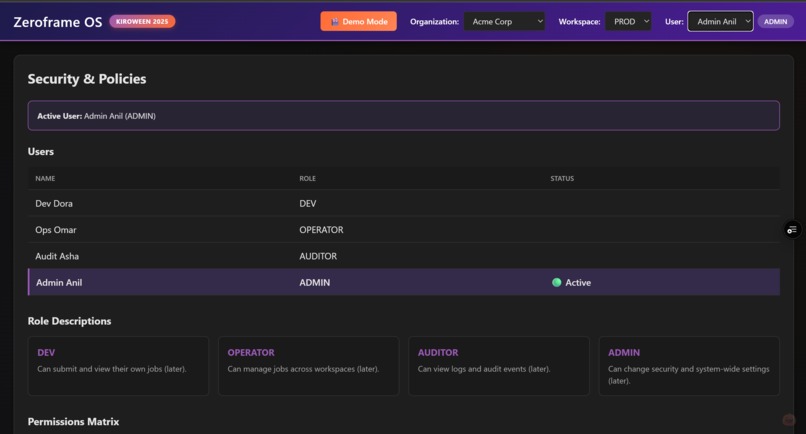Screen dimensions: 806x434
Task: Click the Role Descriptions heading
Action: coord(69,321)
